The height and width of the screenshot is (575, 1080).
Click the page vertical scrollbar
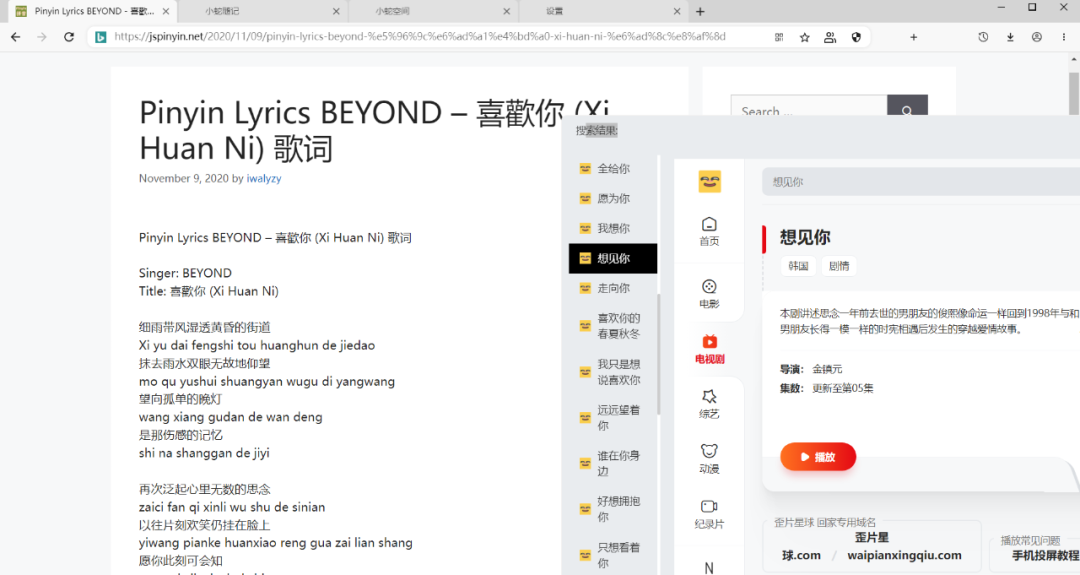[x=1074, y=96]
